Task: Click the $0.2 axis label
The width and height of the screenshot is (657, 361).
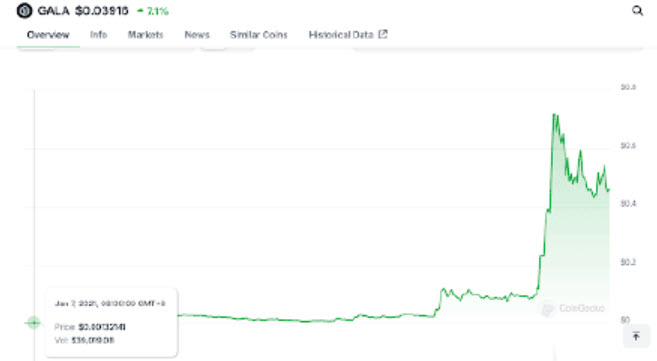Action: coord(628,262)
